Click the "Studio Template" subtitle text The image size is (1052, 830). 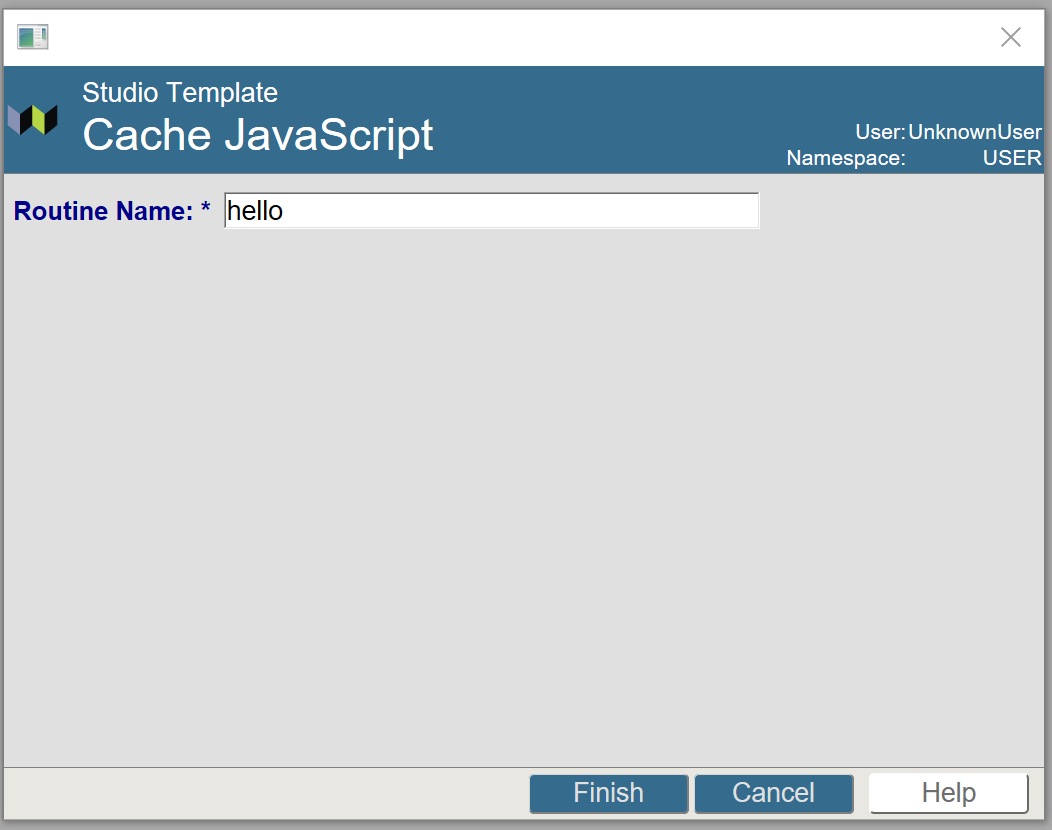180,93
